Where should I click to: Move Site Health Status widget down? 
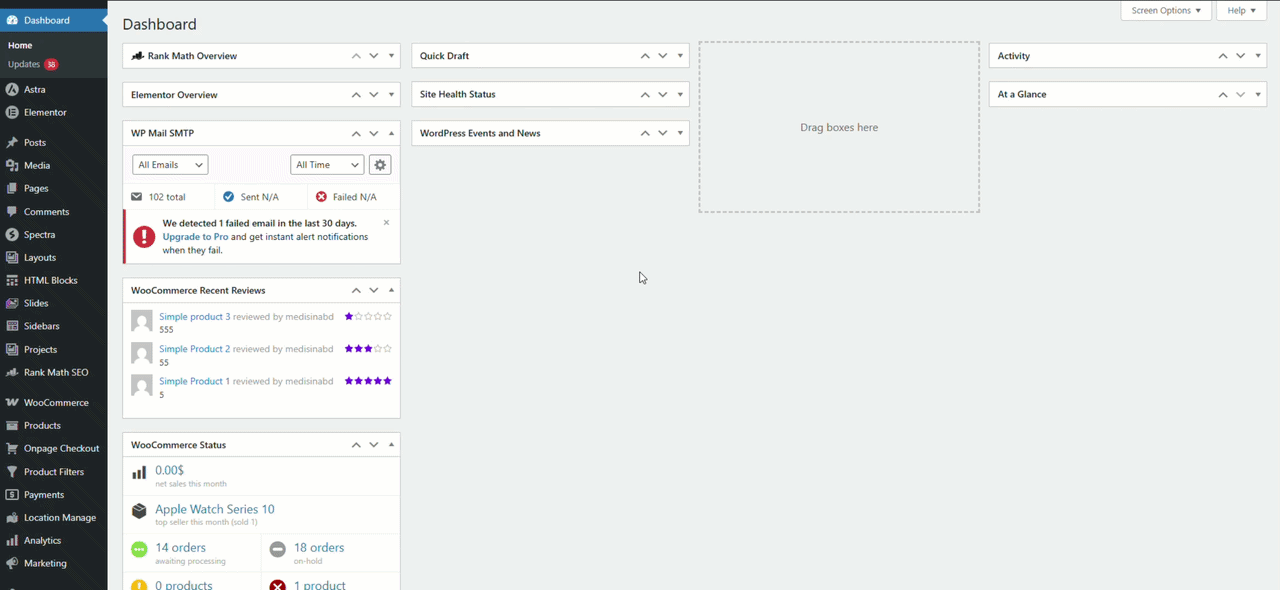pos(663,94)
